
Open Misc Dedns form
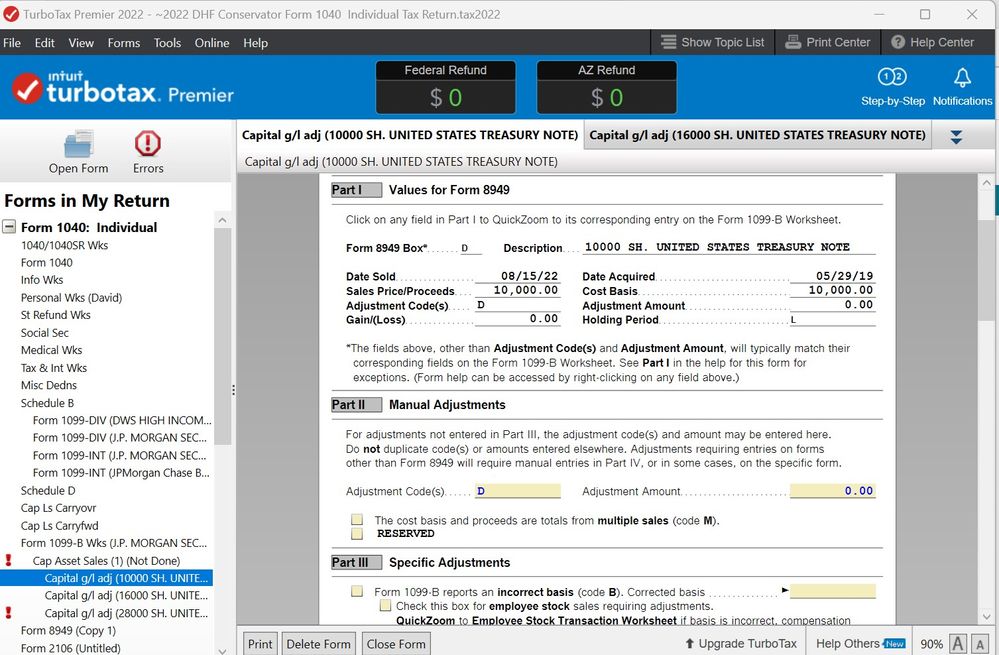(48, 385)
